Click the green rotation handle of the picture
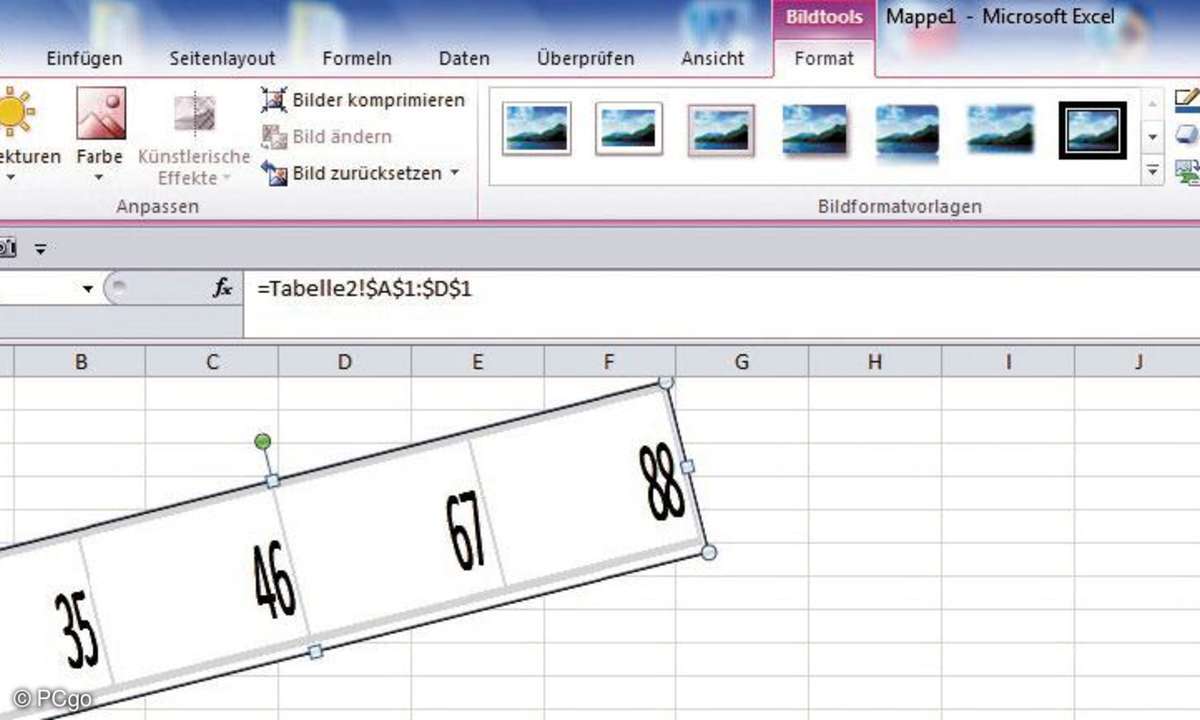1200x720 pixels. pyautogui.click(x=263, y=441)
